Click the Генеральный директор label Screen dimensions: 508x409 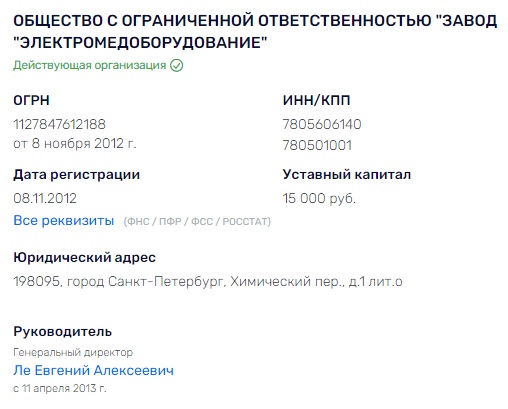(x=73, y=352)
